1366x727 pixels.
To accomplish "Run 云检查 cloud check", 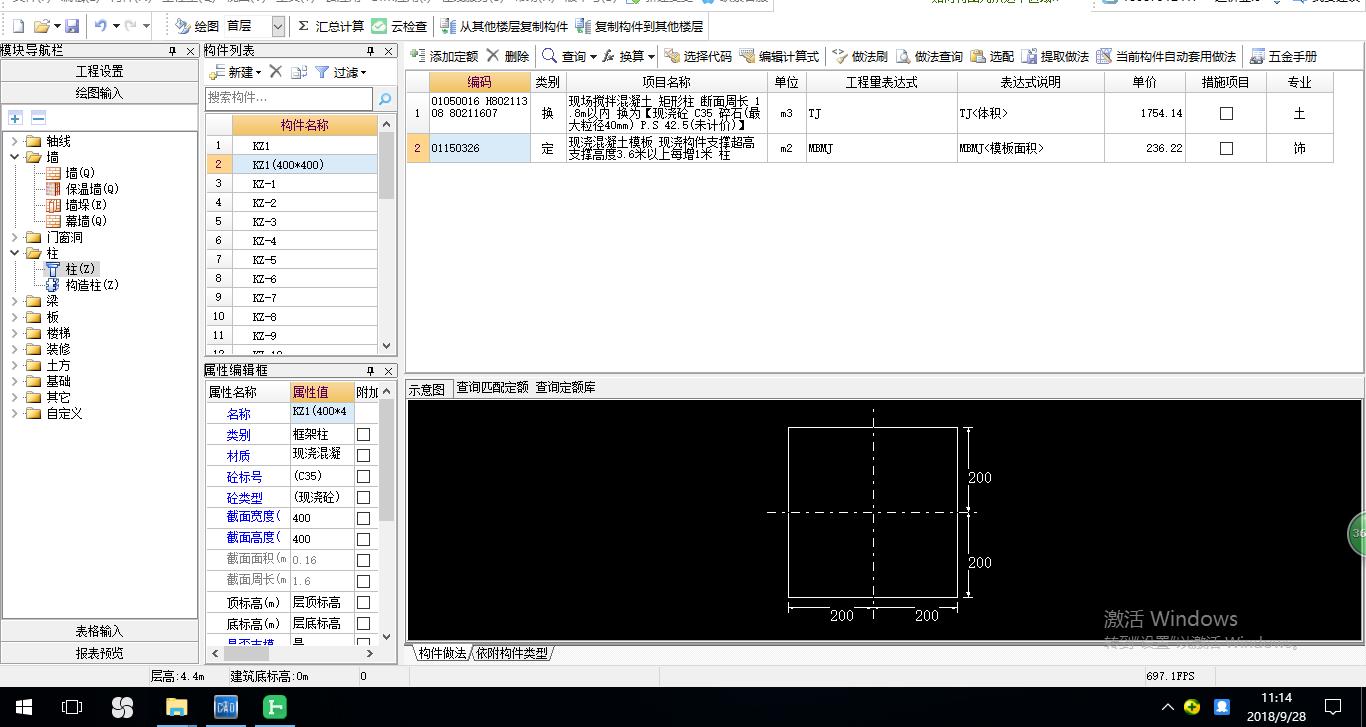I will tap(399, 26).
